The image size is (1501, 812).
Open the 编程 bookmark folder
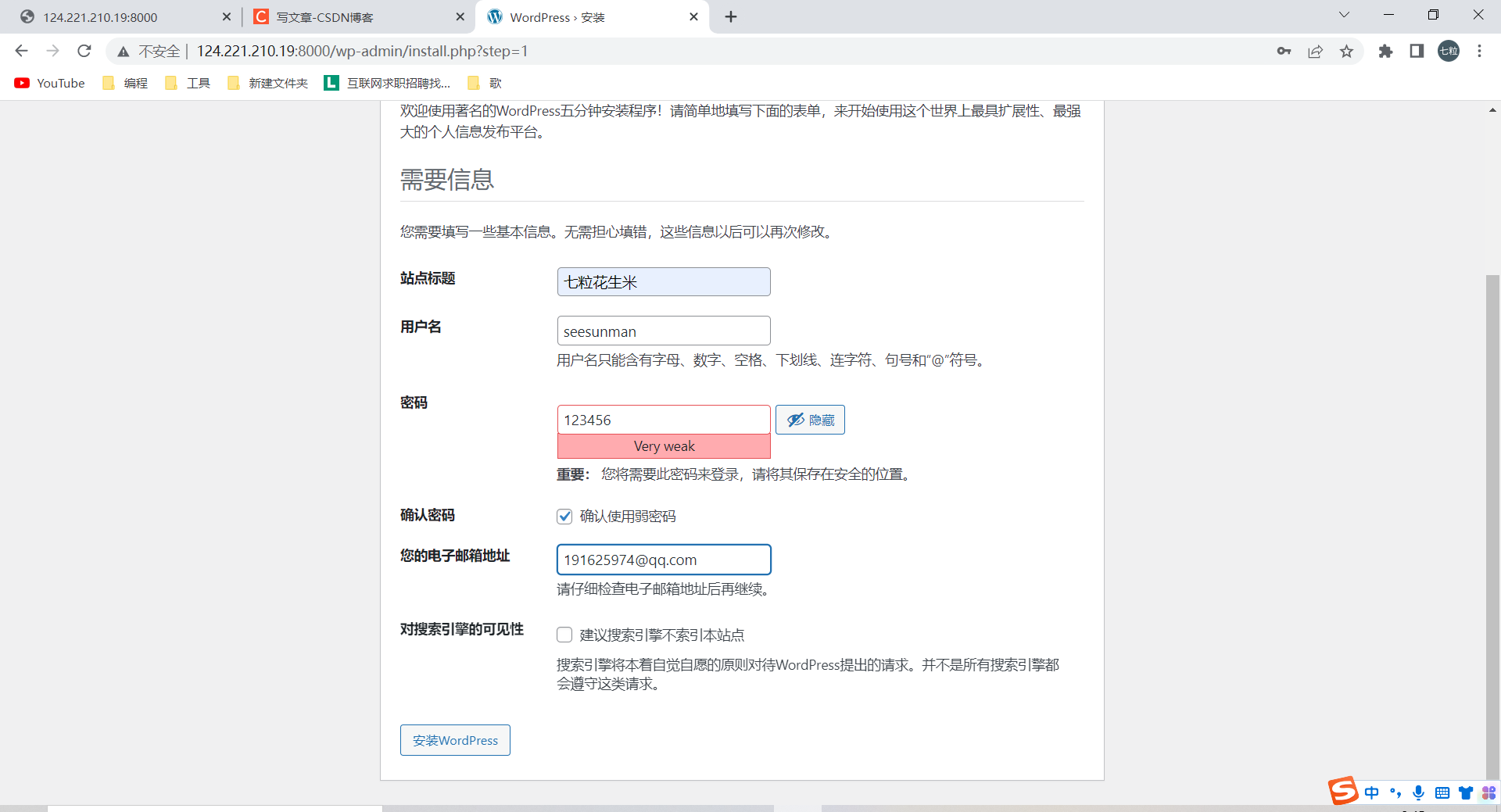[x=126, y=83]
